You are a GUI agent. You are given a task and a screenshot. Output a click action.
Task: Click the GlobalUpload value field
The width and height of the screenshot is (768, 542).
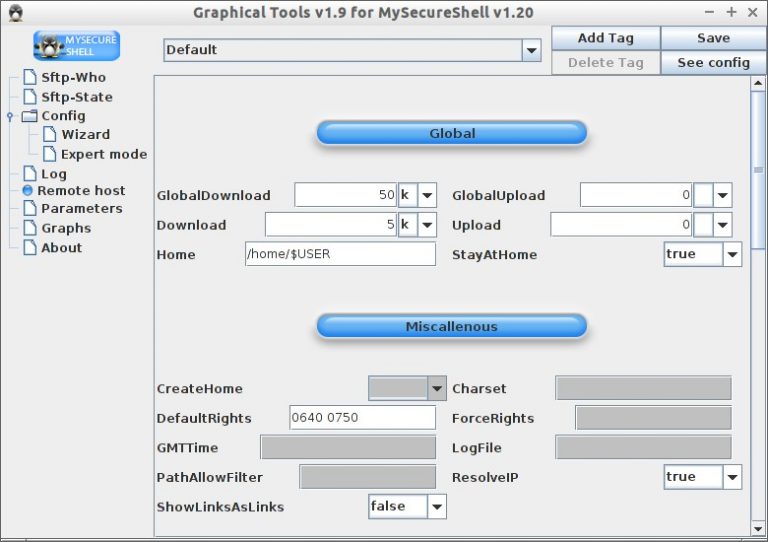tap(636, 195)
